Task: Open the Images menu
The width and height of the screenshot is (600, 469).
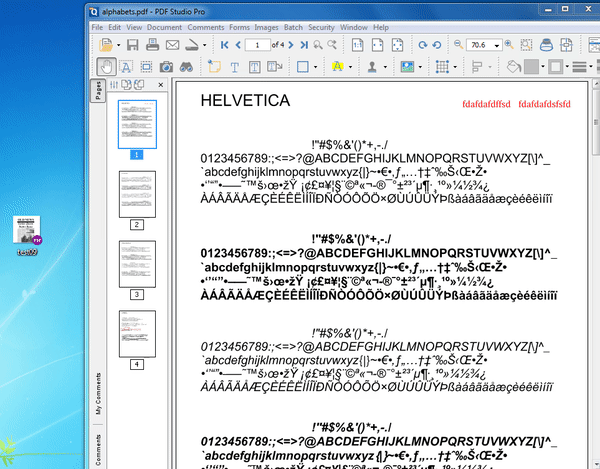Action: click(x=266, y=27)
